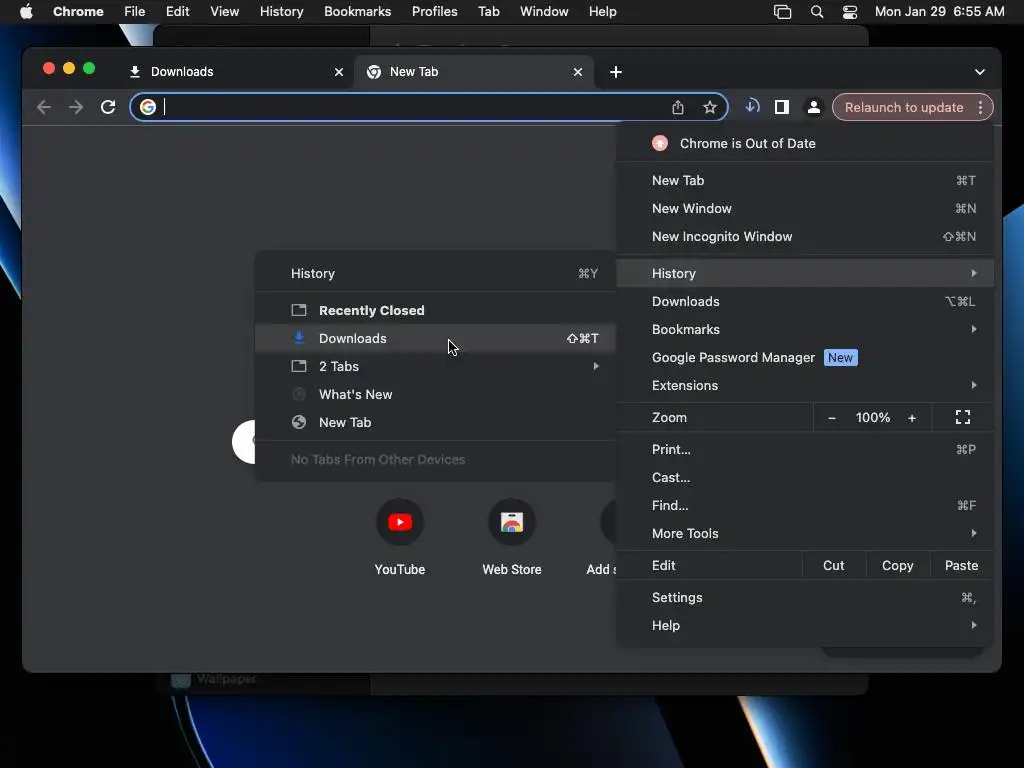Click the 100% zoom level value

coord(872,418)
